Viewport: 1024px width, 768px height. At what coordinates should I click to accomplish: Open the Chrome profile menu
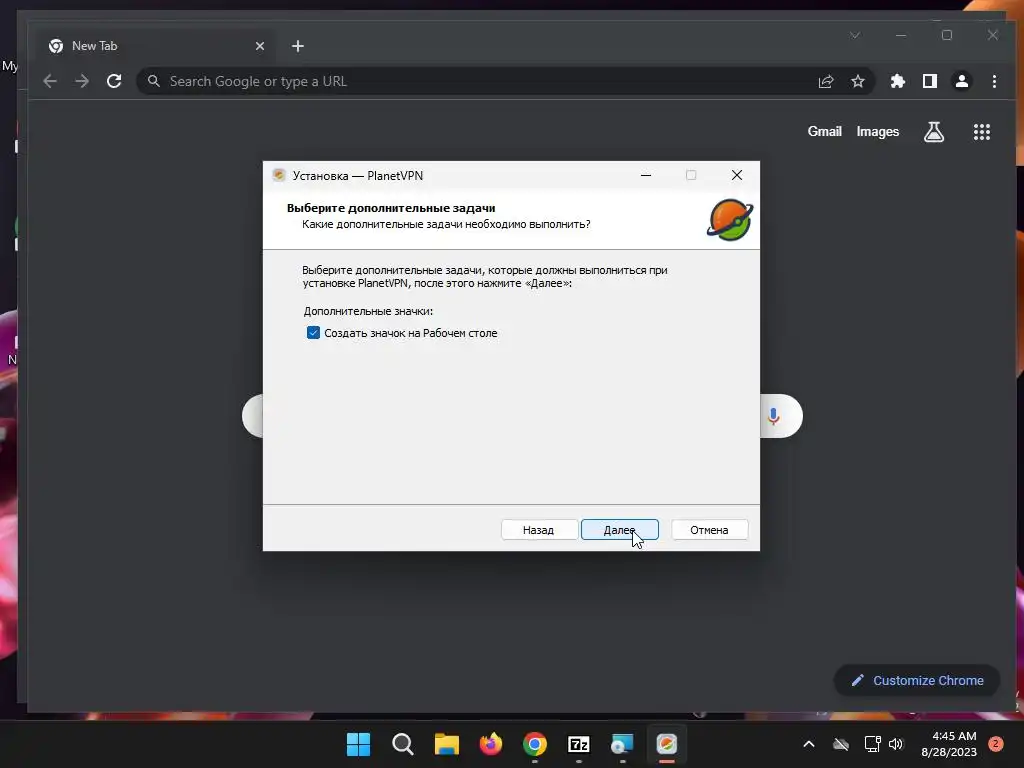[962, 81]
